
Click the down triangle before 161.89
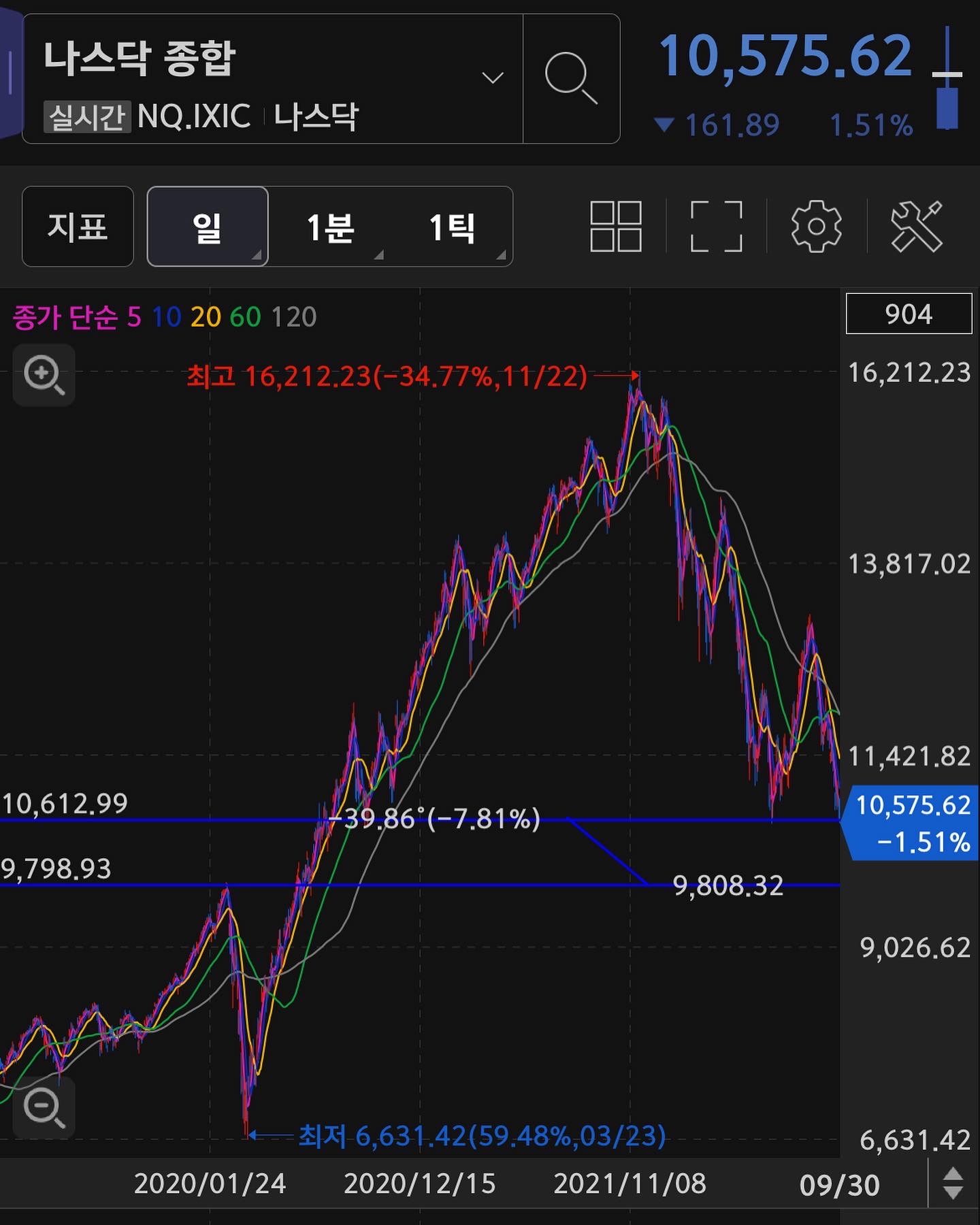664,125
